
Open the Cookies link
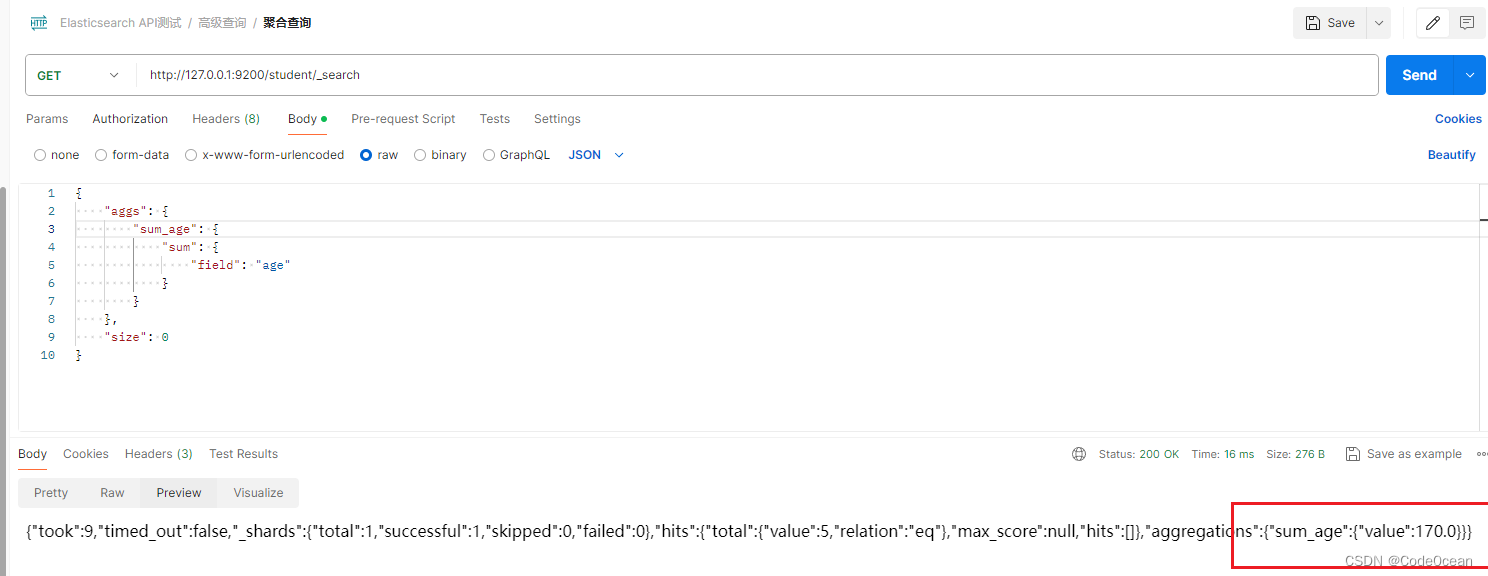(x=1458, y=119)
